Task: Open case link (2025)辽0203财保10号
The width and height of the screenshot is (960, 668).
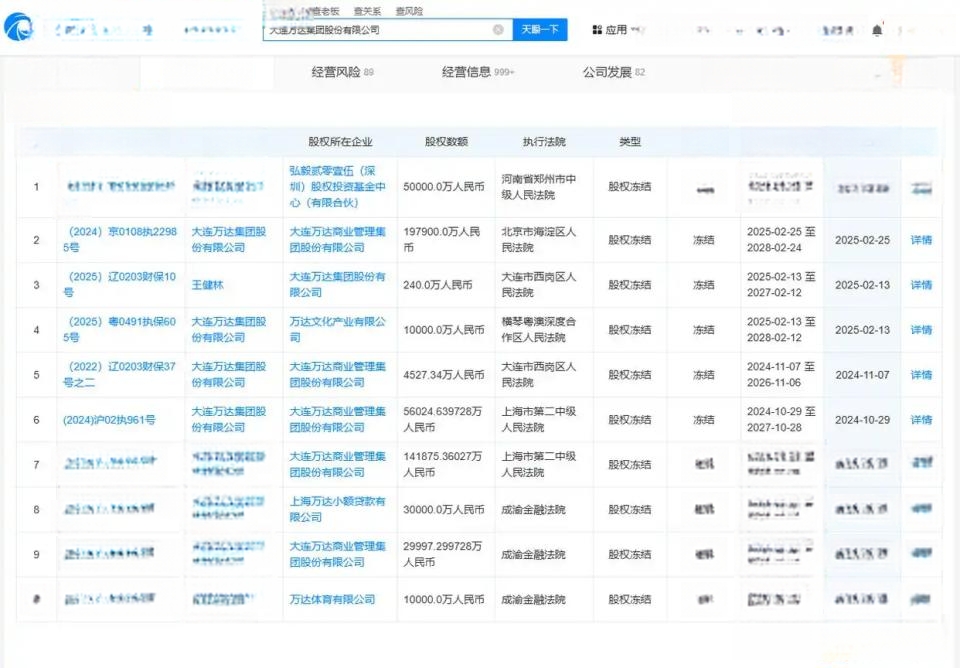Action: point(119,284)
